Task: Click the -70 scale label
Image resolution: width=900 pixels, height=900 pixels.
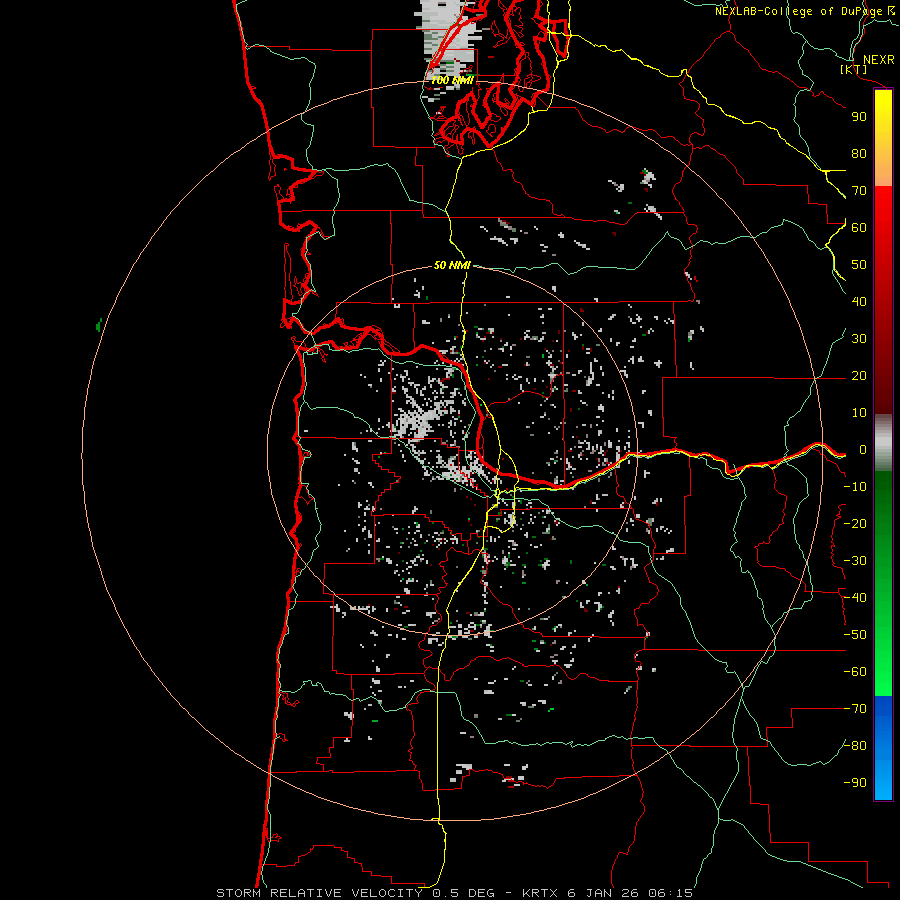Action: point(855,709)
